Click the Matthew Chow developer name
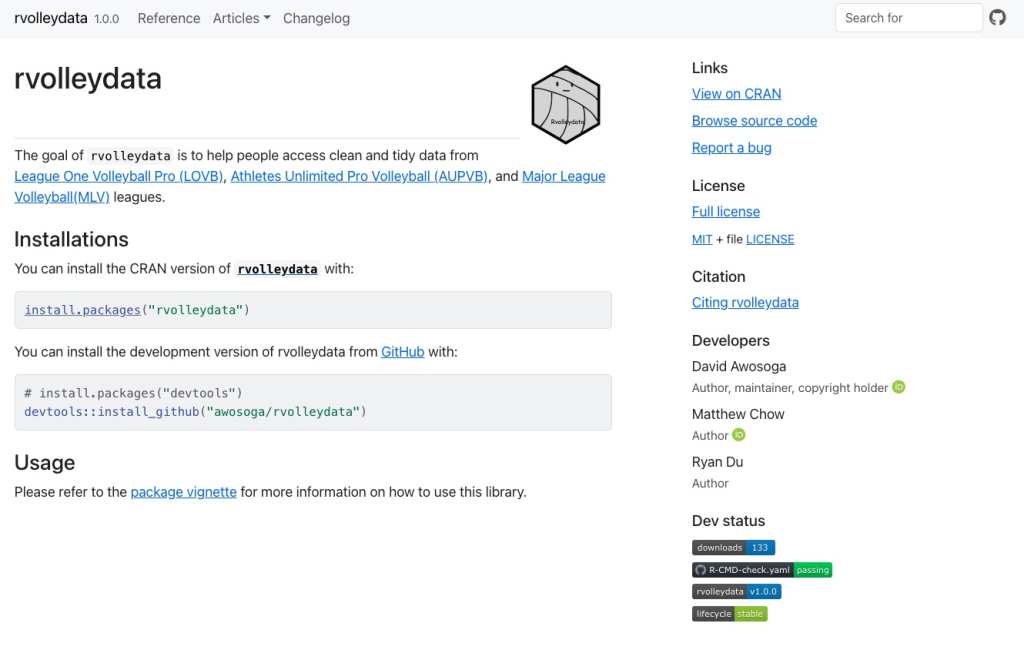Viewport: 1024px width, 649px height. click(738, 414)
